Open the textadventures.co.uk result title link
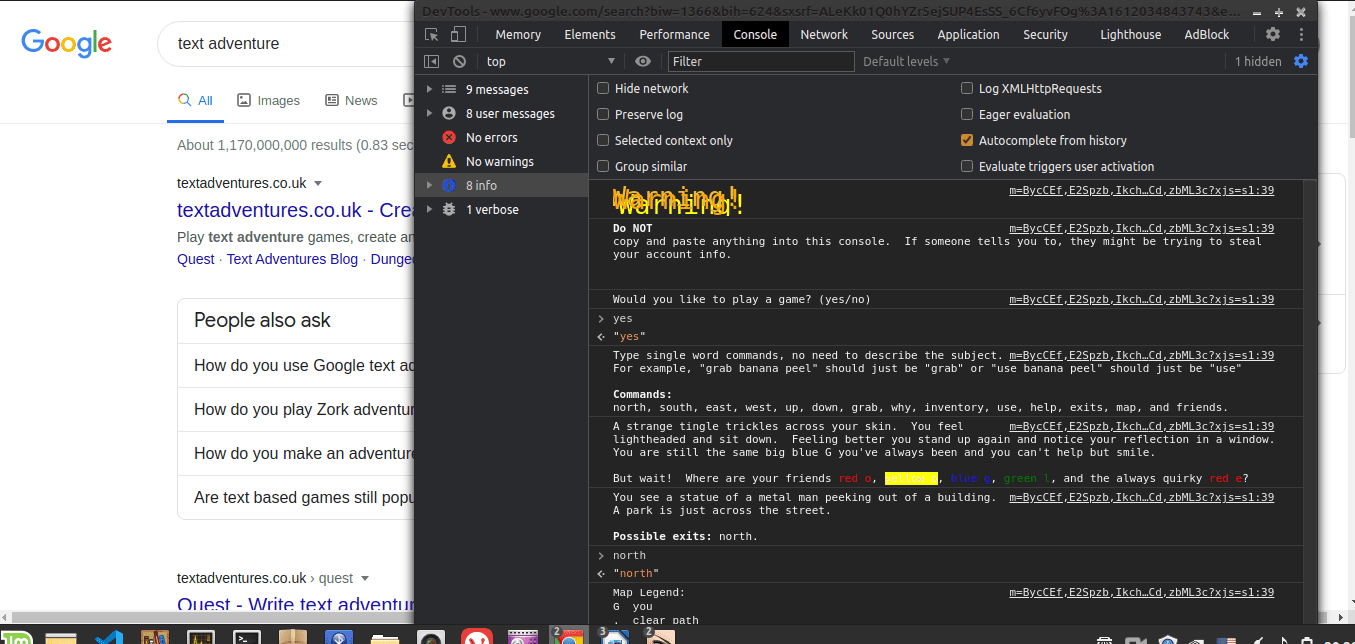Screen dimensions: 1355x644 pos(295,211)
